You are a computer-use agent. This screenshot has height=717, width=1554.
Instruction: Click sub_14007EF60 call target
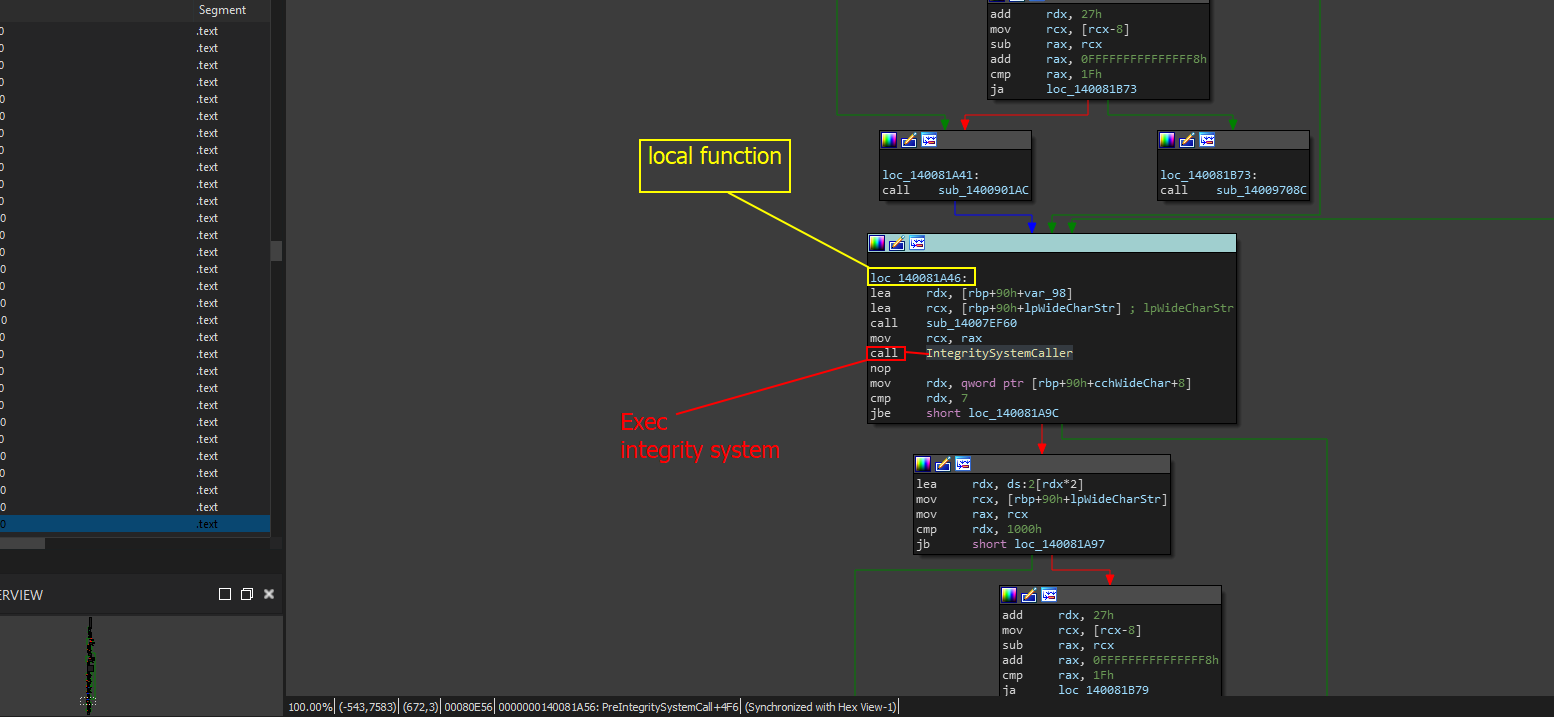(x=957, y=323)
